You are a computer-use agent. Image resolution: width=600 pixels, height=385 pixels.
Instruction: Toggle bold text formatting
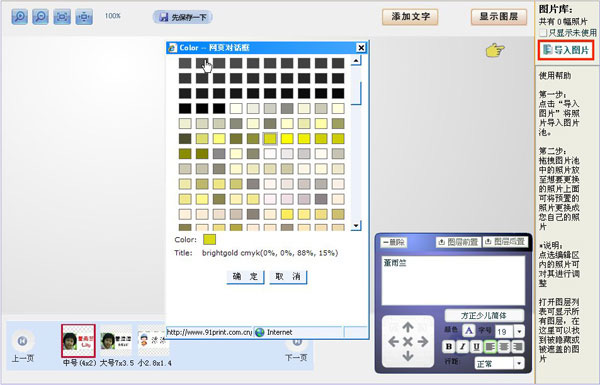coord(449,347)
